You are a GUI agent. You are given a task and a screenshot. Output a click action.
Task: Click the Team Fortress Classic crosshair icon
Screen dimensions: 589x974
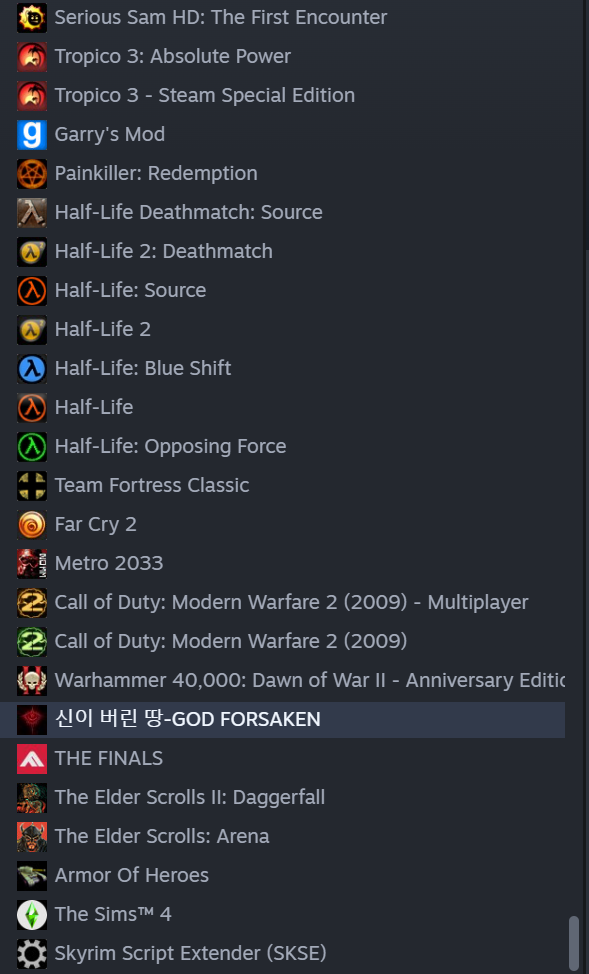coord(32,486)
